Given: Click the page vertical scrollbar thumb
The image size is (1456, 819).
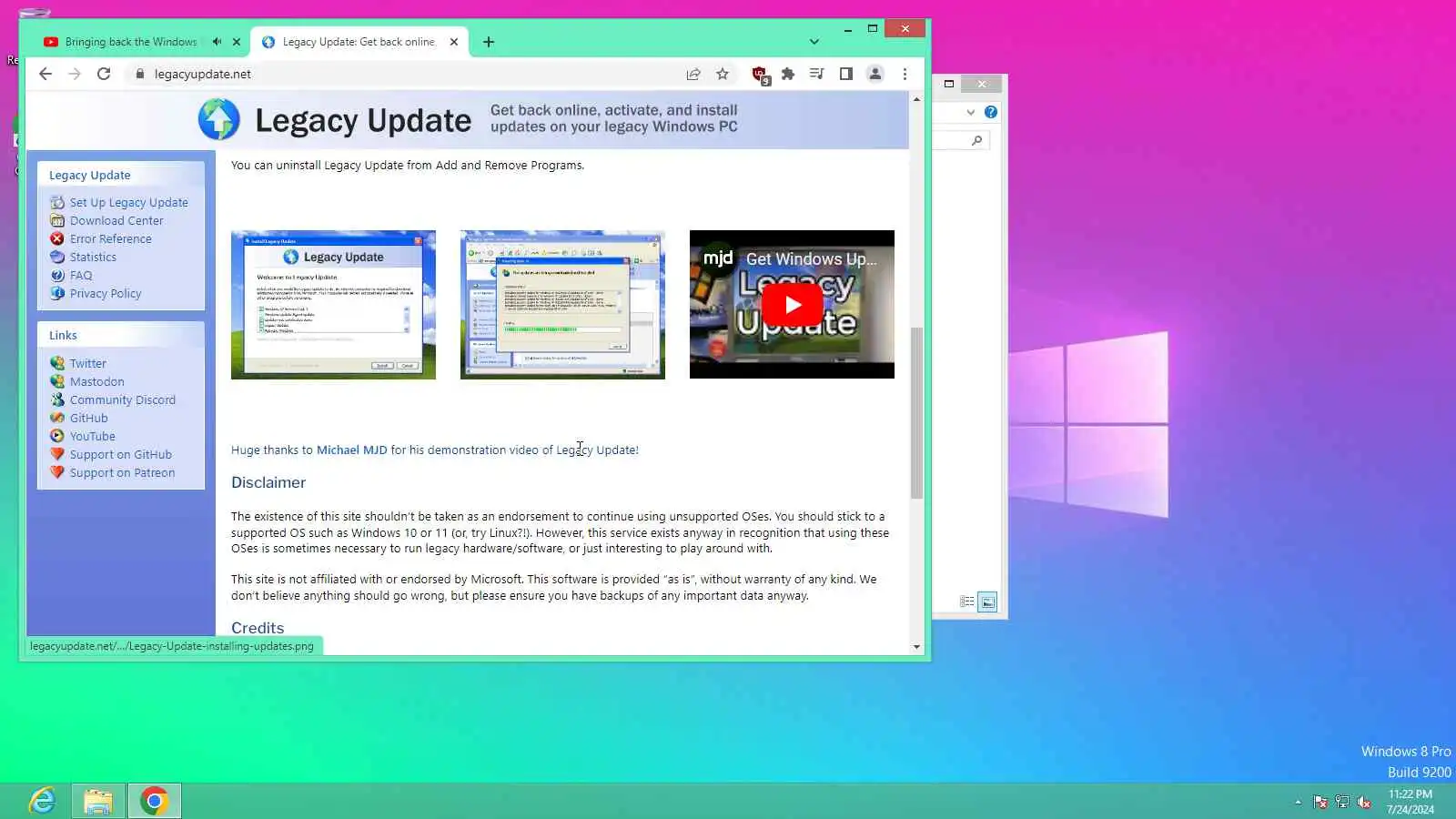Looking at the screenshot, I should (916, 413).
